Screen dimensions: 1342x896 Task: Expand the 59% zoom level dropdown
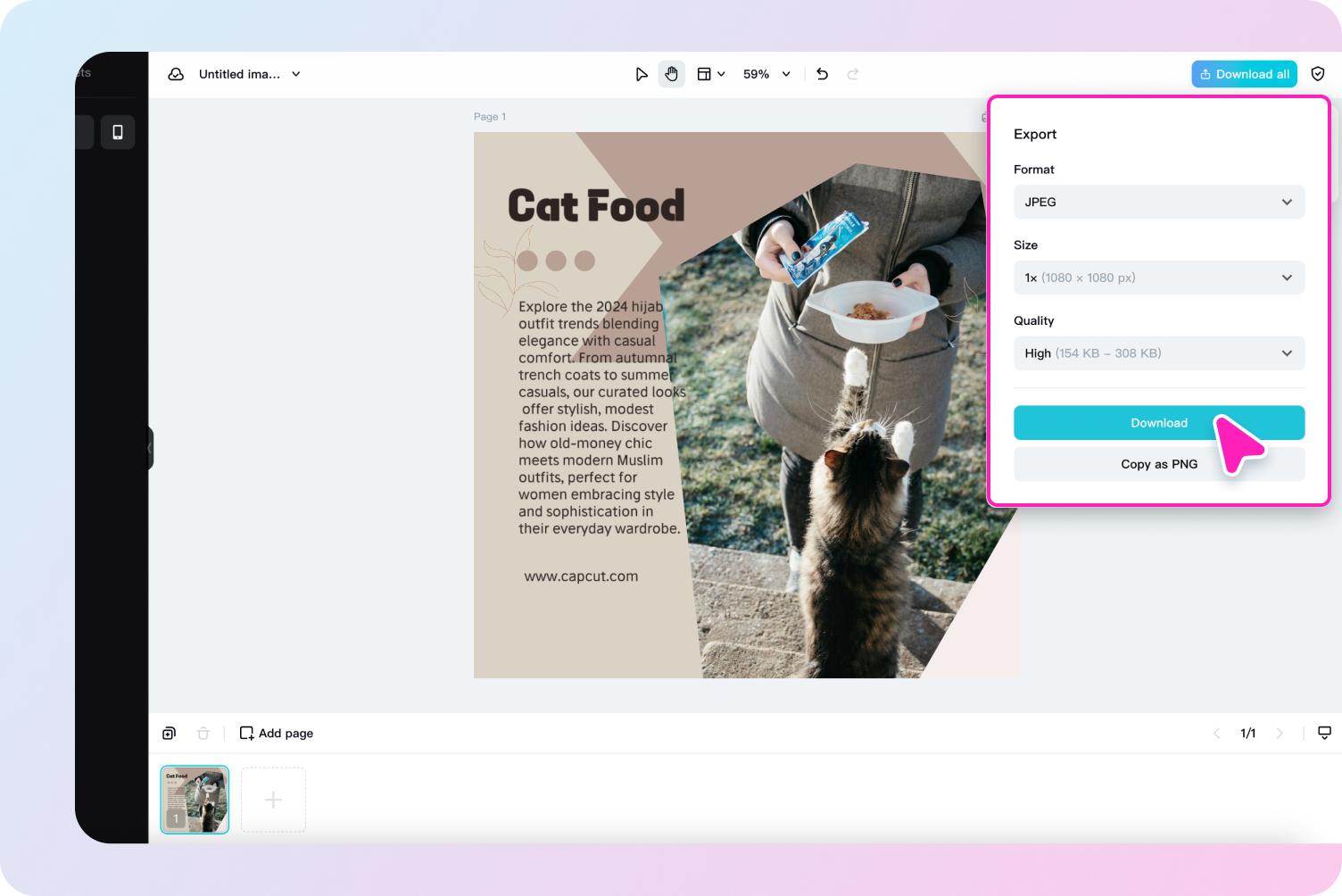coord(766,74)
